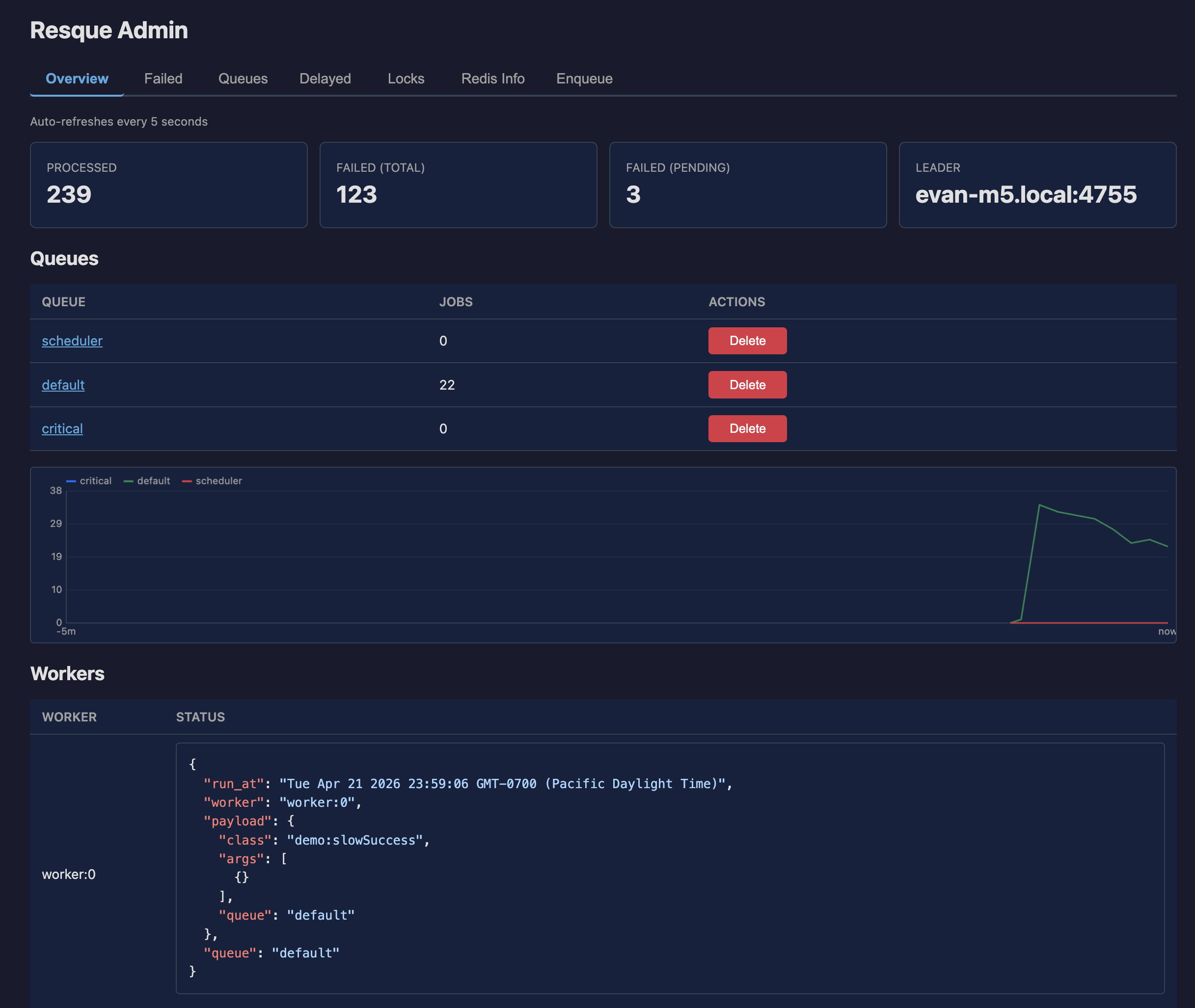
Task: Go to the Delayed tab
Action: click(325, 79)
